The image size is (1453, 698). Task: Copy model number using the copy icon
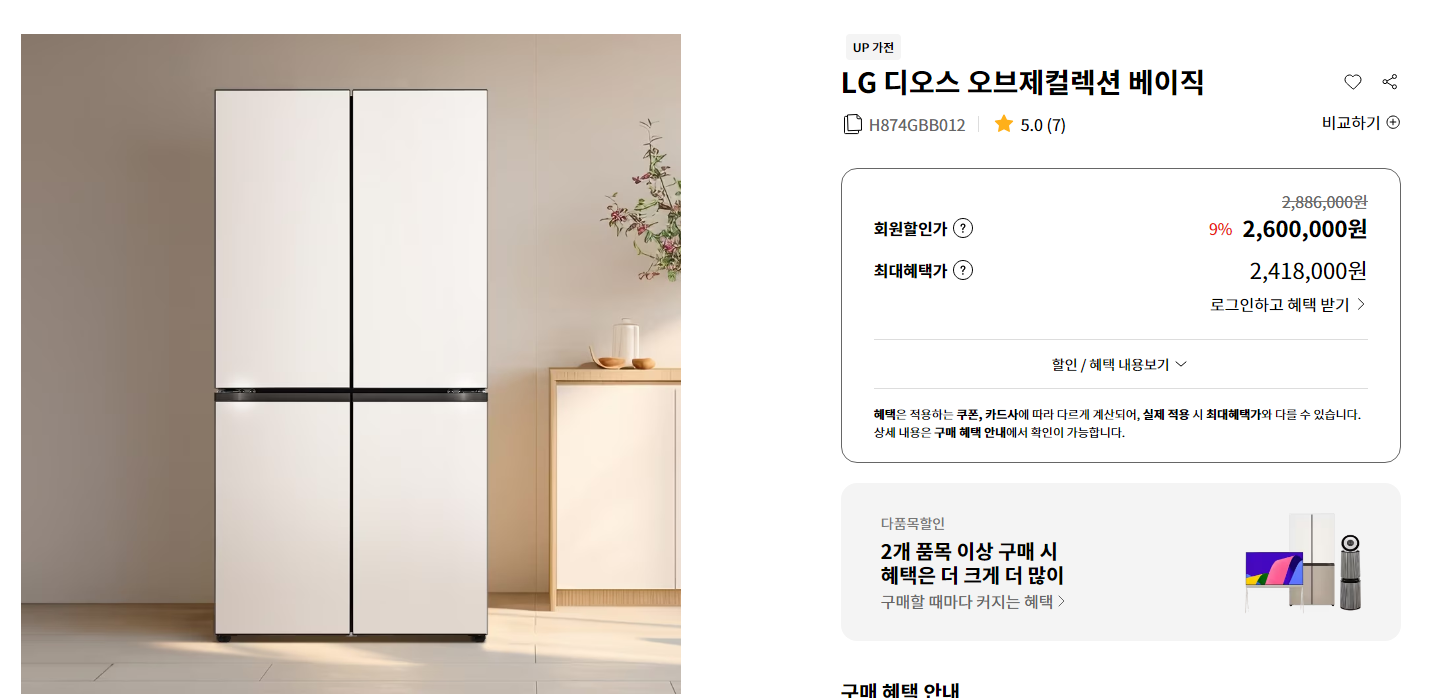tap(853, 124)
